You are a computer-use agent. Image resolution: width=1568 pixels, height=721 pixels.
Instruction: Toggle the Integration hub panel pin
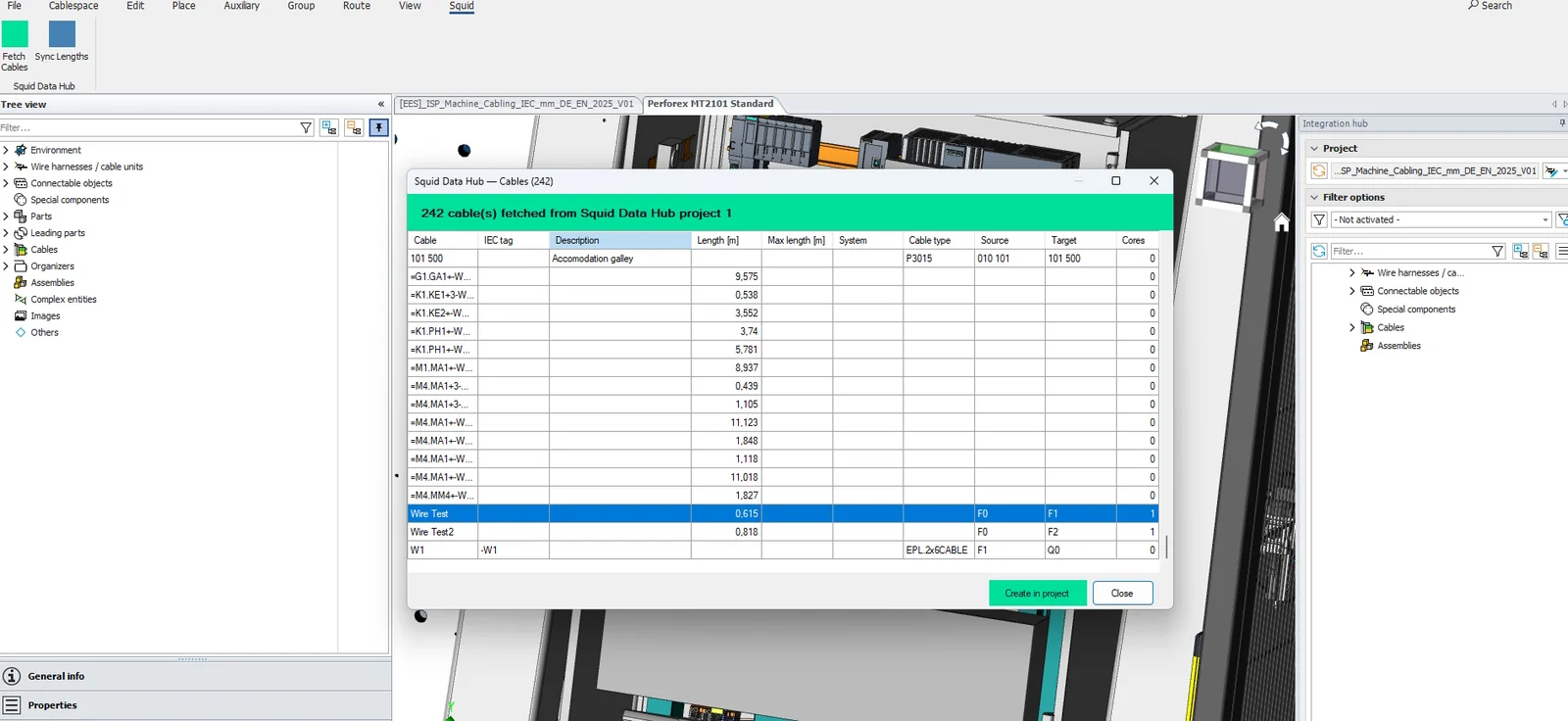pos(1562,123)
